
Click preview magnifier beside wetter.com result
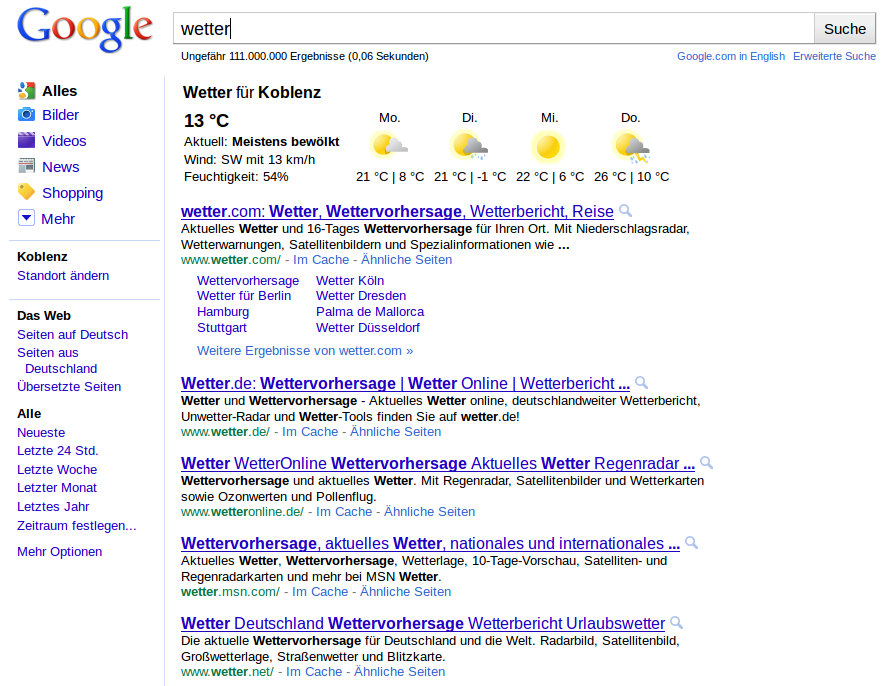(x=626, y=211)
